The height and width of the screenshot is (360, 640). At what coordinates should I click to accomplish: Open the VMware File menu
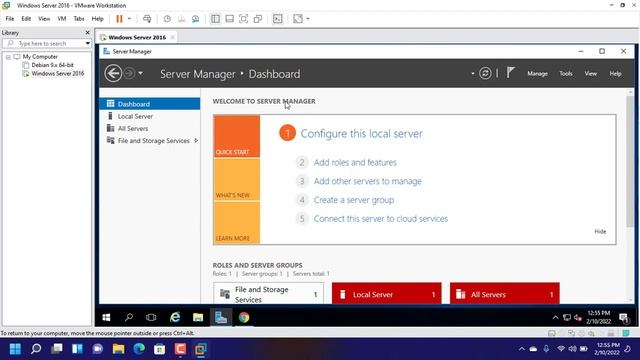point(10,19)
